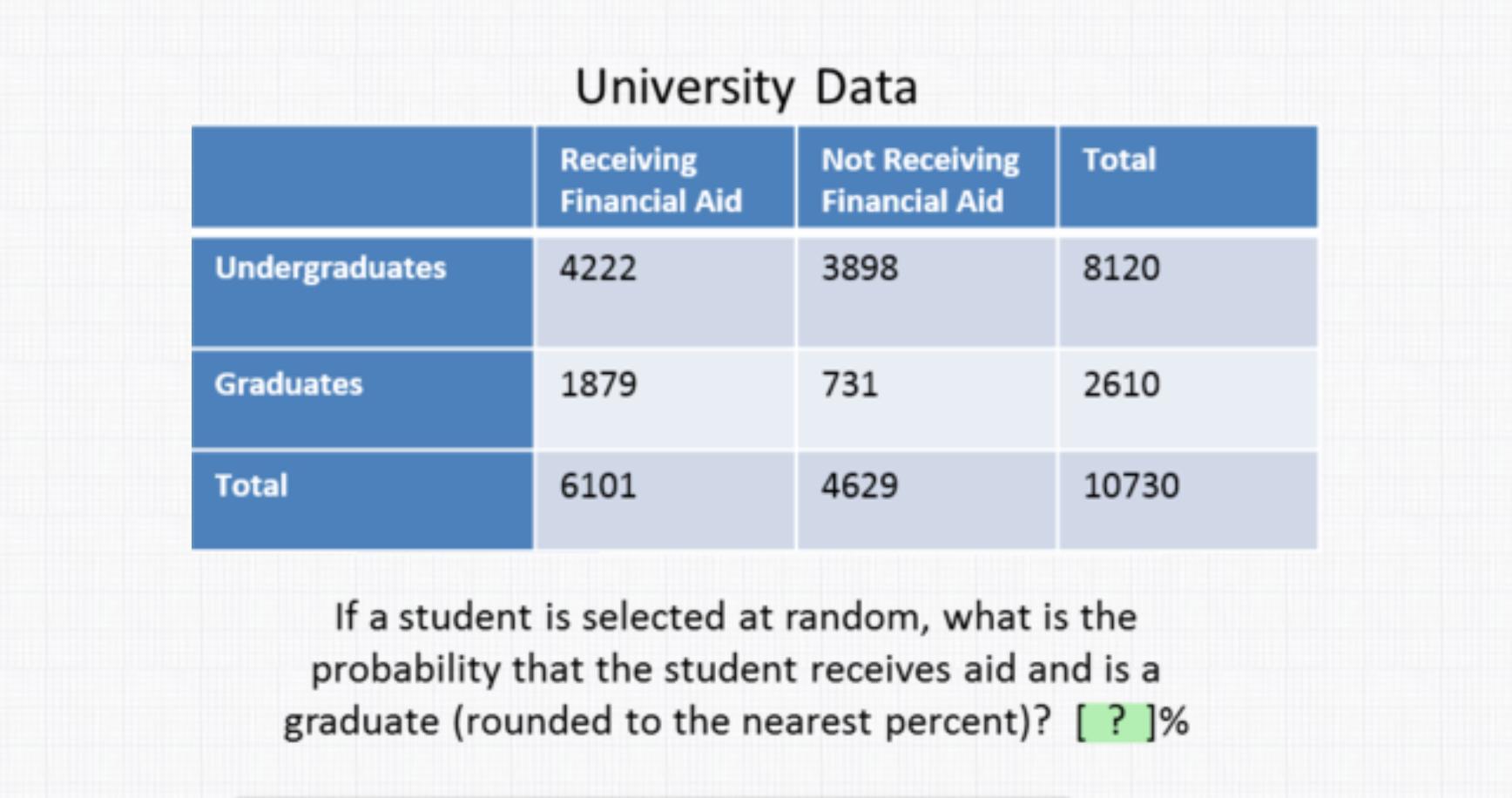Click the cell showing 731
This screenshot has height=798, width=1512.
point(927,399)
